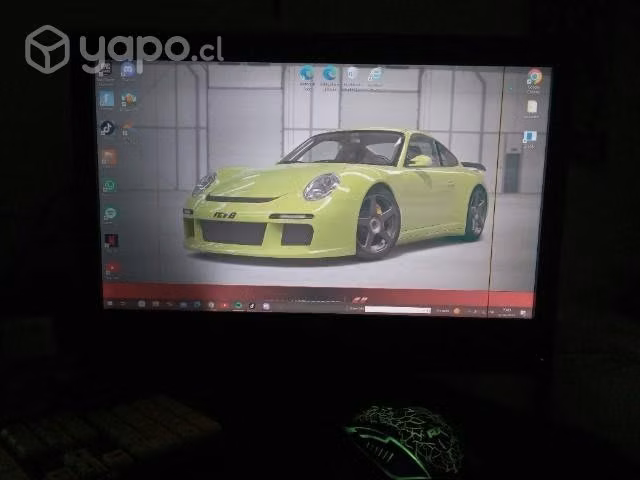Open the blue shortcut below the document
The height and width of the screenshot is (480, 640).
pos(529,138)
